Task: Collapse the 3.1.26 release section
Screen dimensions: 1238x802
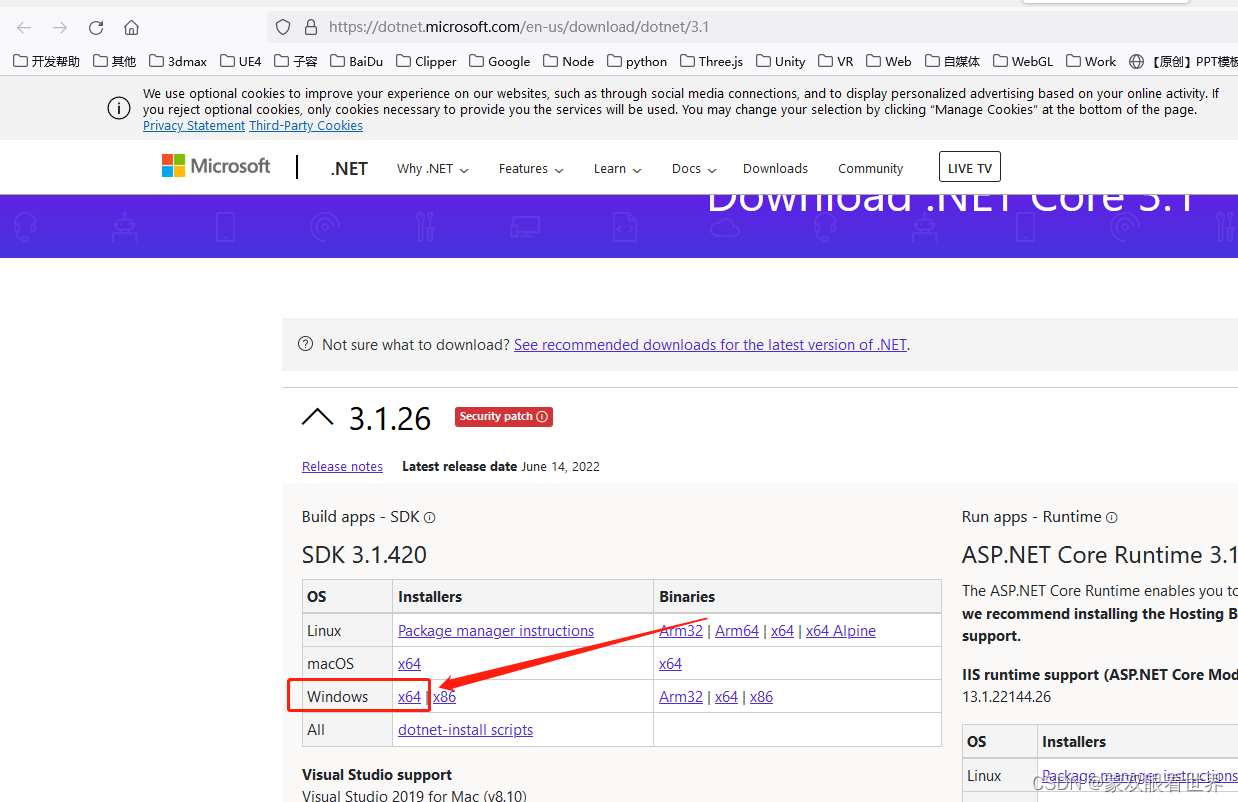Action: pos(317,418)
